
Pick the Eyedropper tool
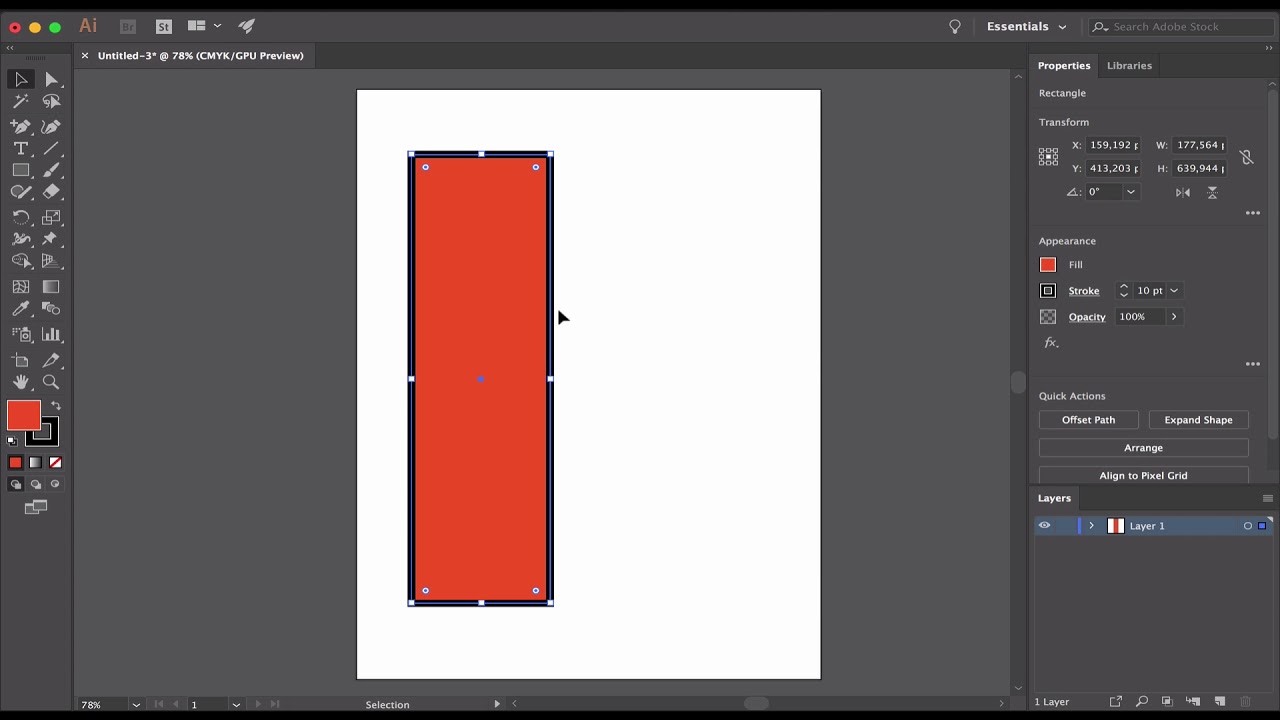pyautogui.click(x=21, y=310)
